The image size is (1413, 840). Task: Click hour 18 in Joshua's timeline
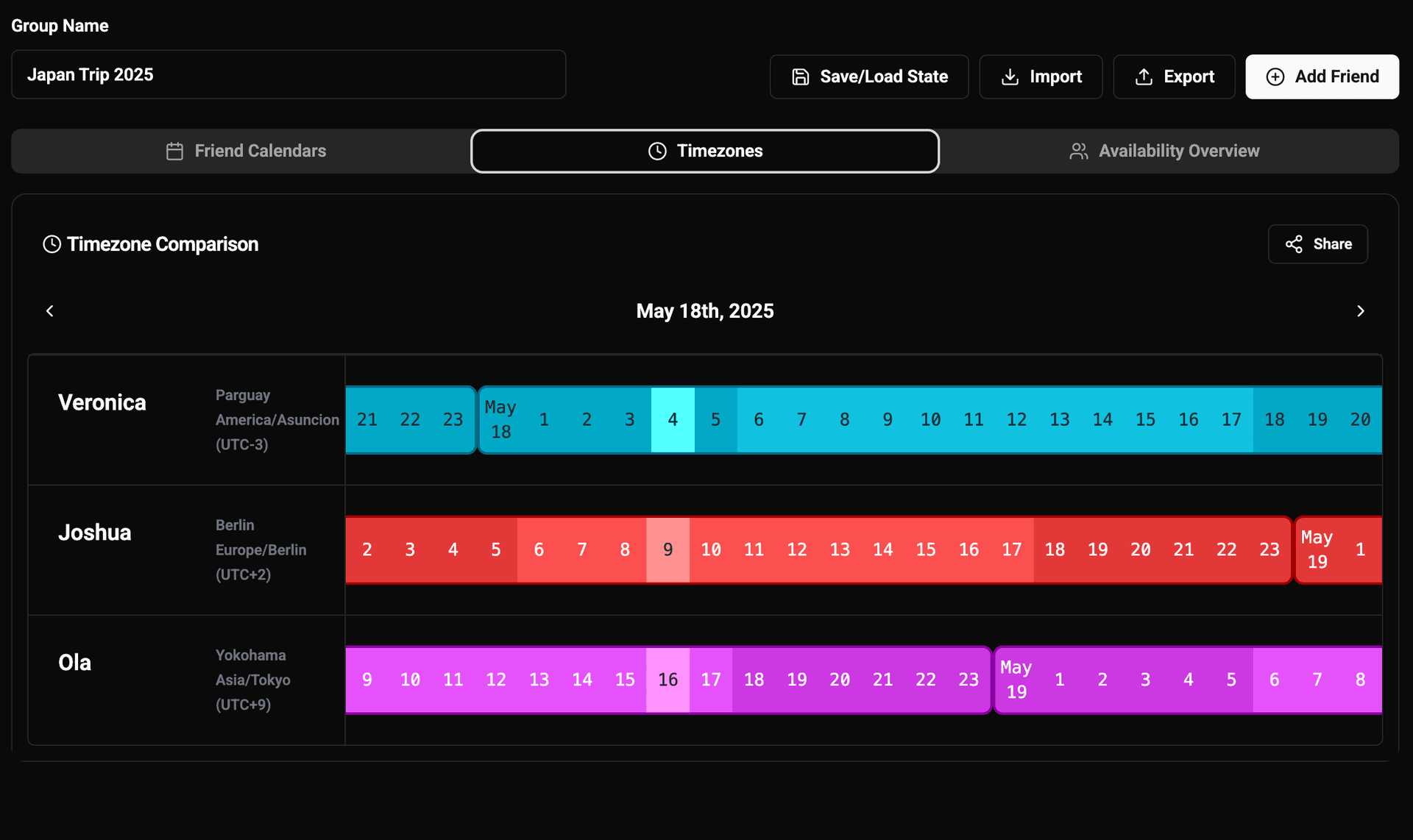[1055, 549]
